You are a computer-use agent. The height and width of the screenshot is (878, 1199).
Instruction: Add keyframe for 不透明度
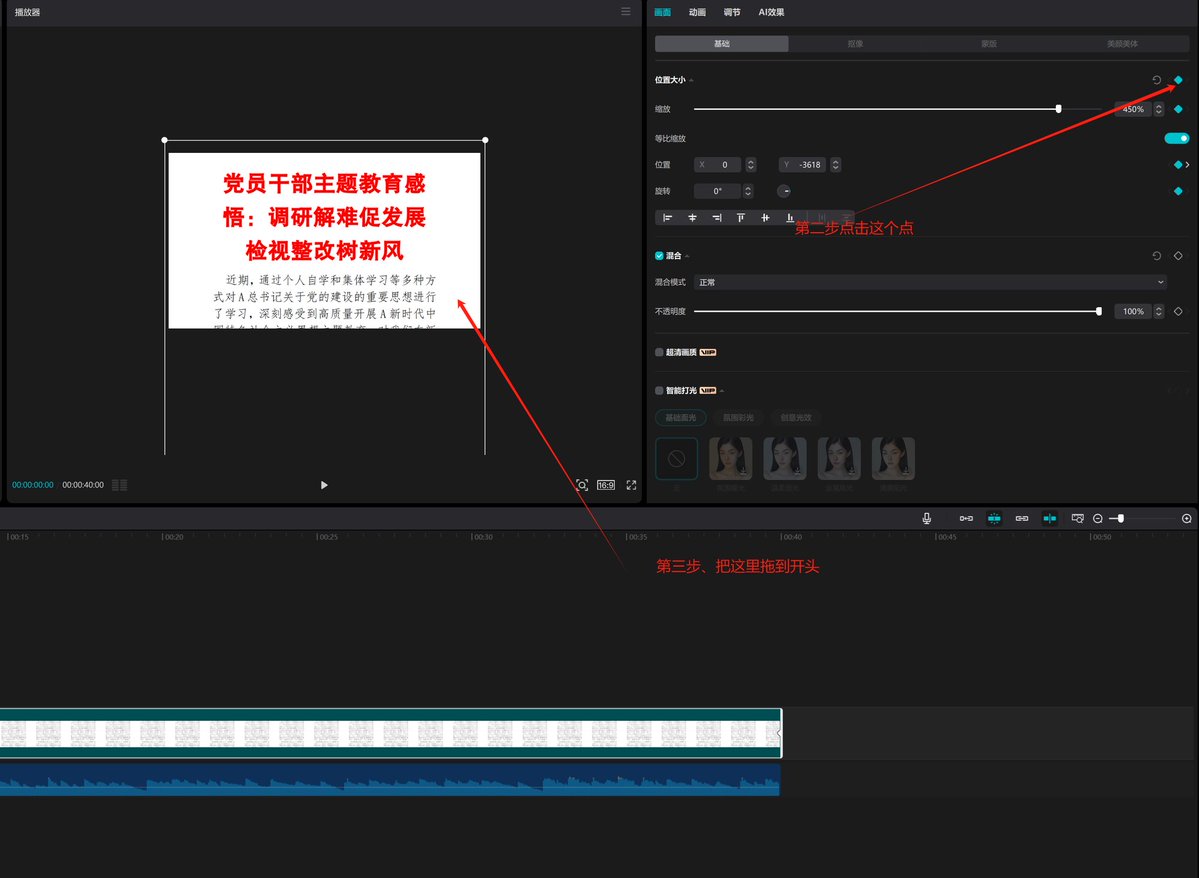pos(1178,311)
